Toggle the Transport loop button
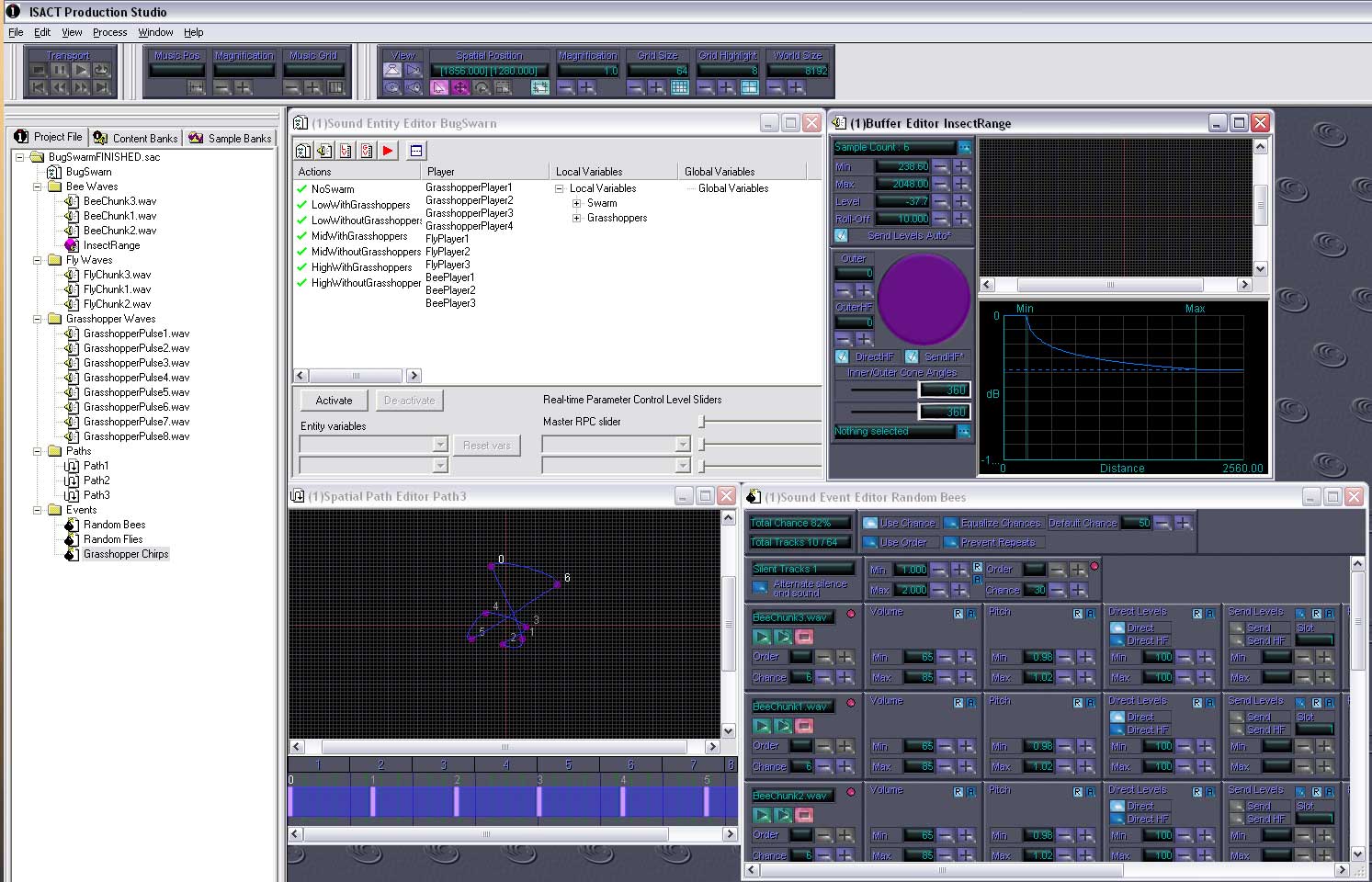Screen dimensions: 1372x882 tap(101, 70)
